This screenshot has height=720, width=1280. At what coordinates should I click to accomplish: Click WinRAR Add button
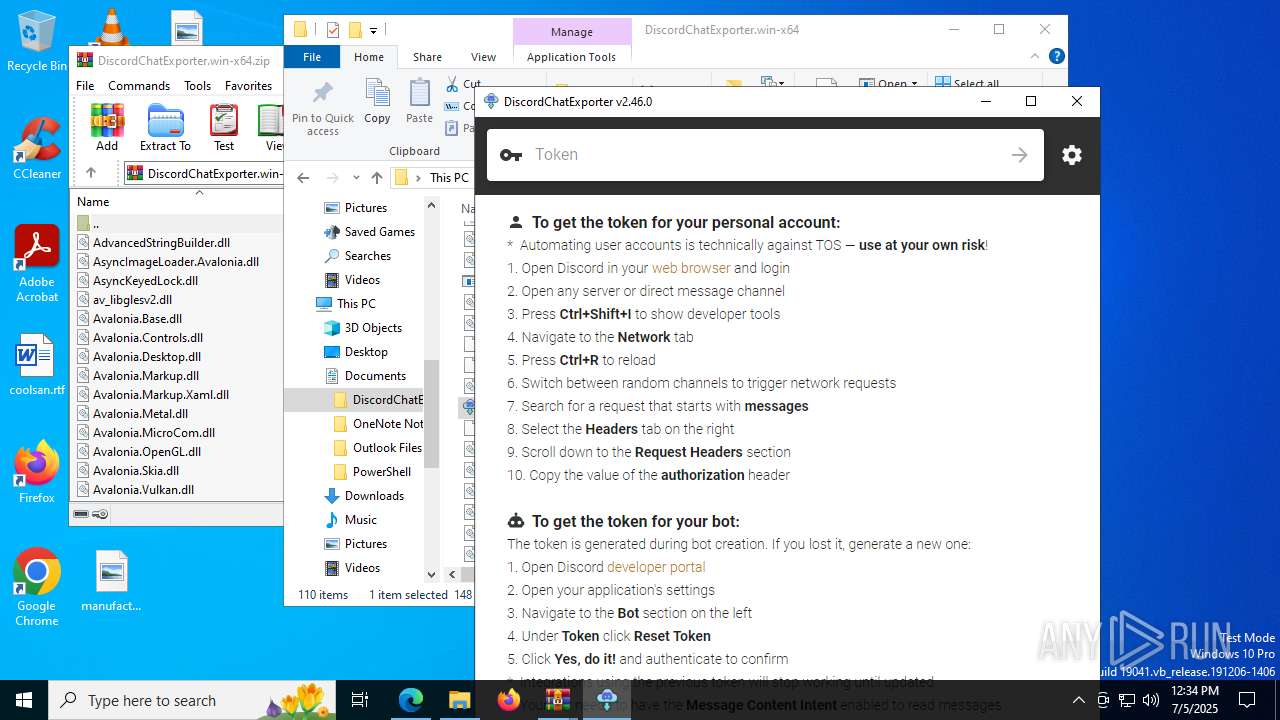(107, 128)
